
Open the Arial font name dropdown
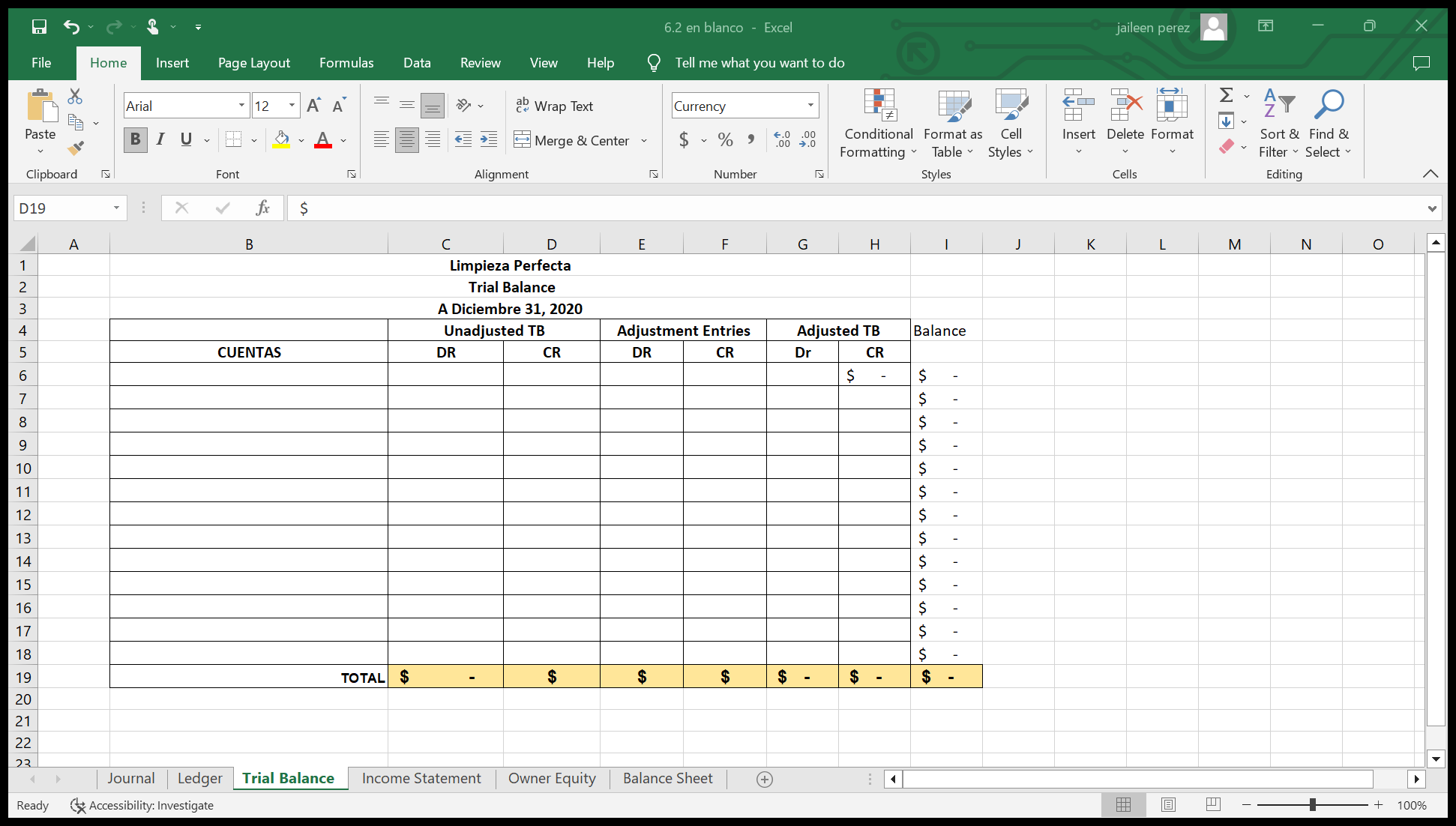241,106
